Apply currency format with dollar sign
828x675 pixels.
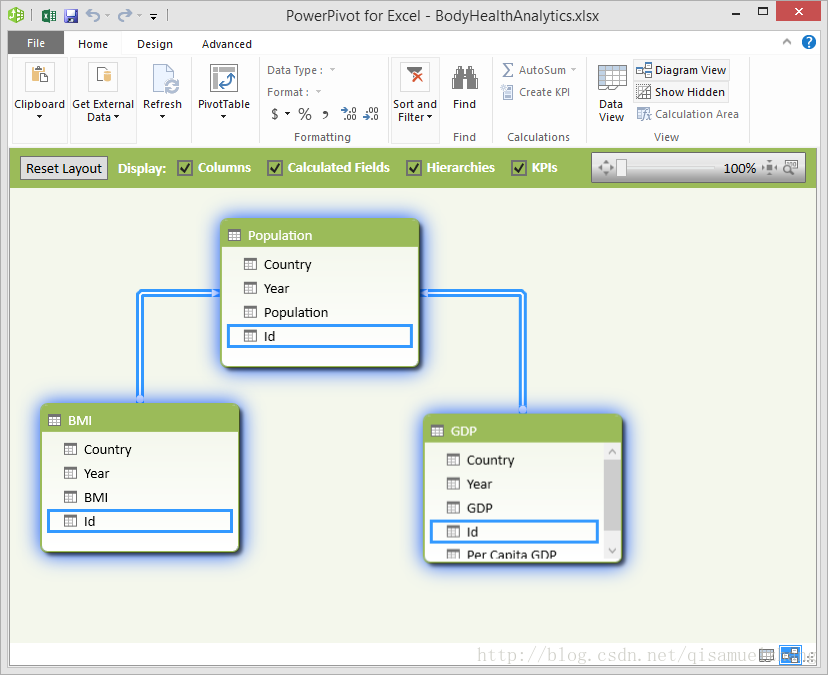275,114
